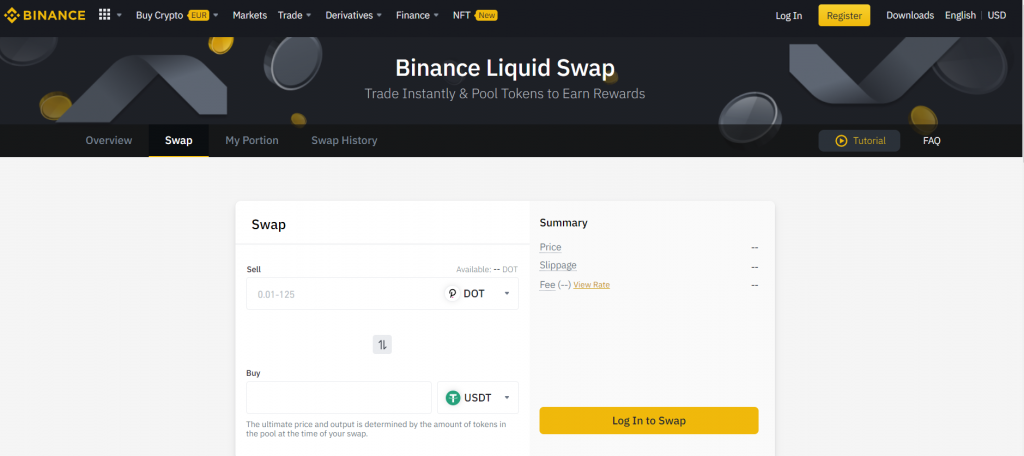Click the Log In link

(x=788, y=16)
